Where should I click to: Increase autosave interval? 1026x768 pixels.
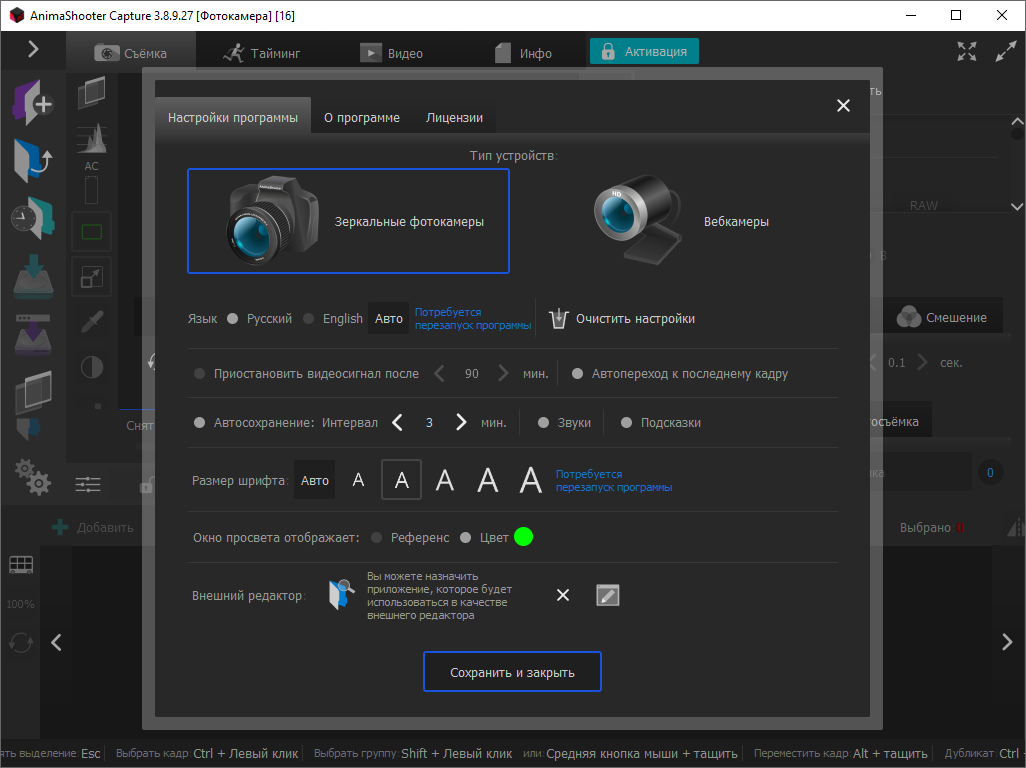coord(461,423)
